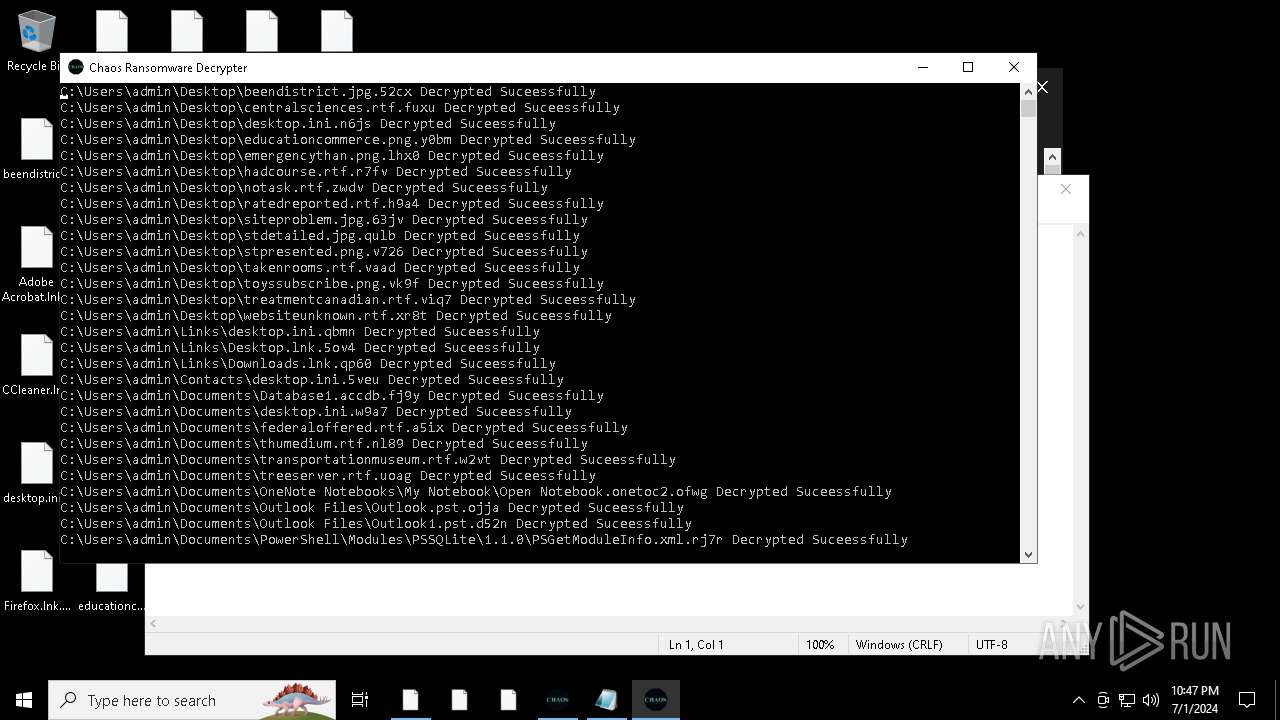
Task: Open the network tray icon
Action: tap(1127, 700)
